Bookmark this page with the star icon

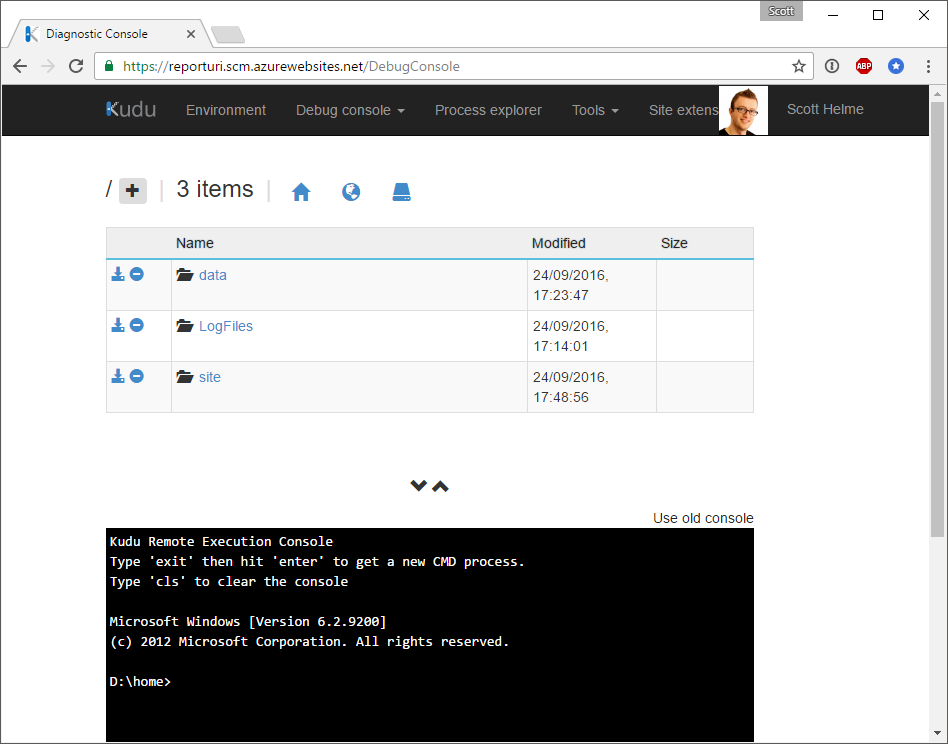pos(798,65)
